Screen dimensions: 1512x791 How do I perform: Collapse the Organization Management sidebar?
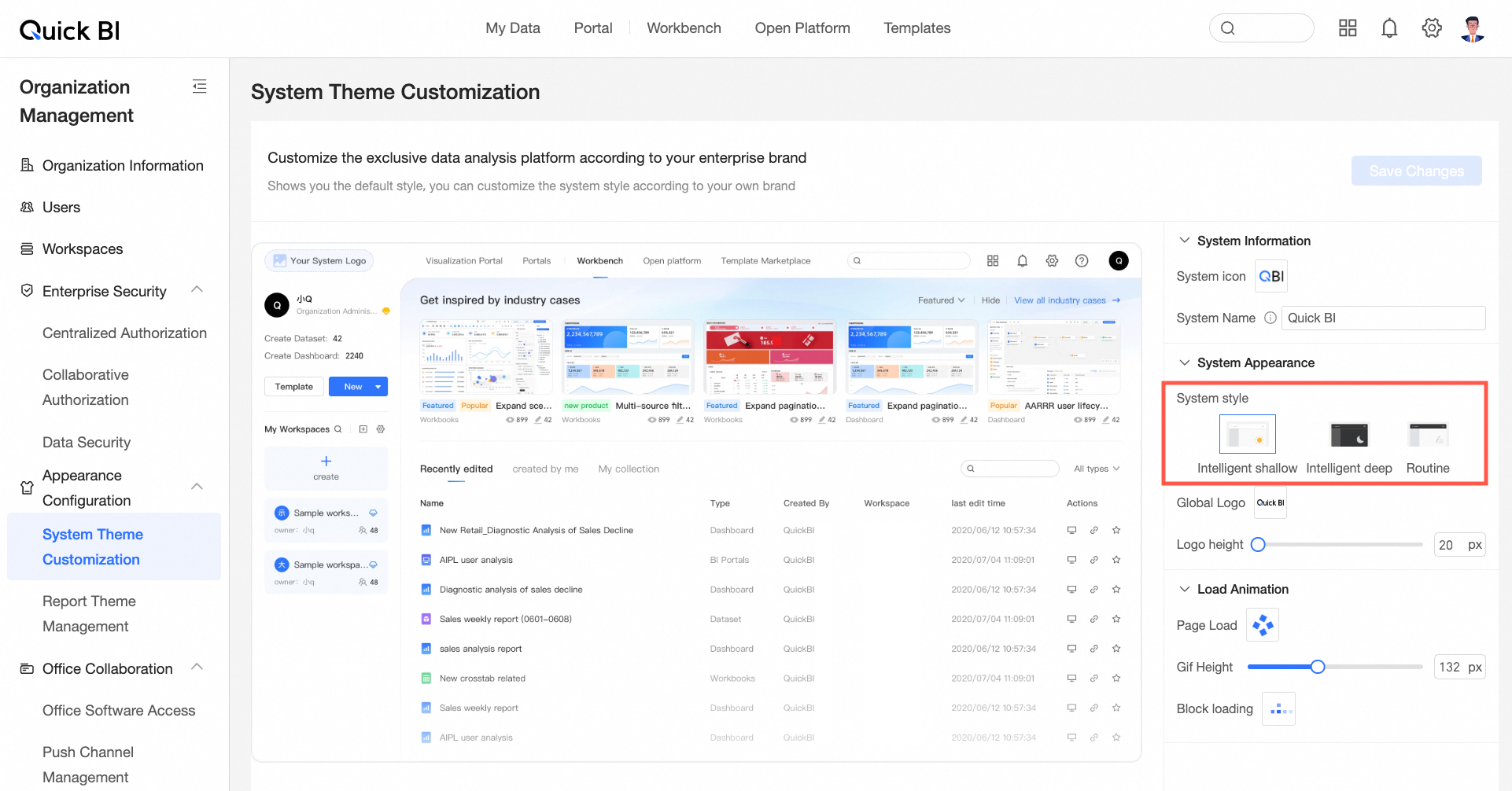(200, 86)
